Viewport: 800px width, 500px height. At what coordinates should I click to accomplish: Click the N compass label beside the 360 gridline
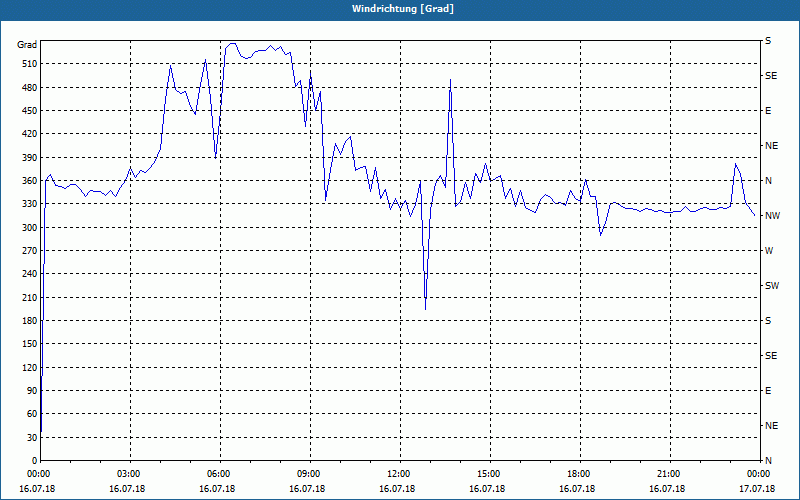coord(768,181)
